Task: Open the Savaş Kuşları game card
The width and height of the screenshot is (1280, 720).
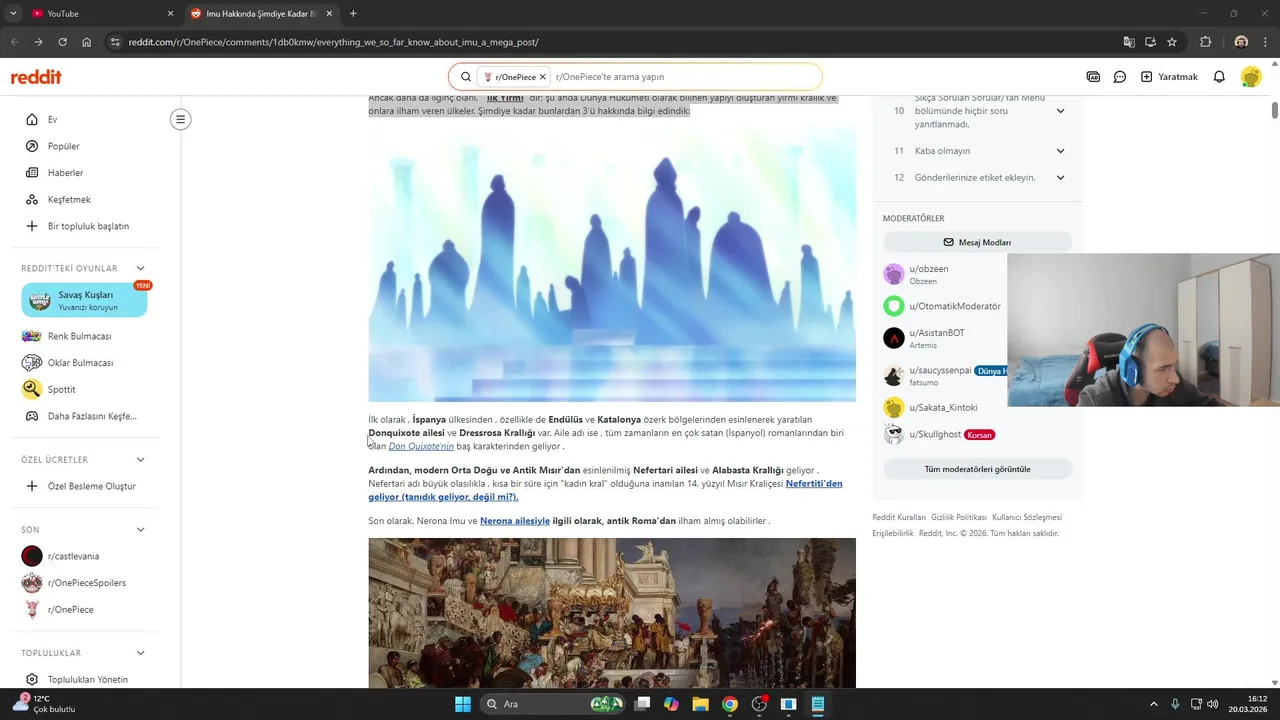Action: click(84, 300)
